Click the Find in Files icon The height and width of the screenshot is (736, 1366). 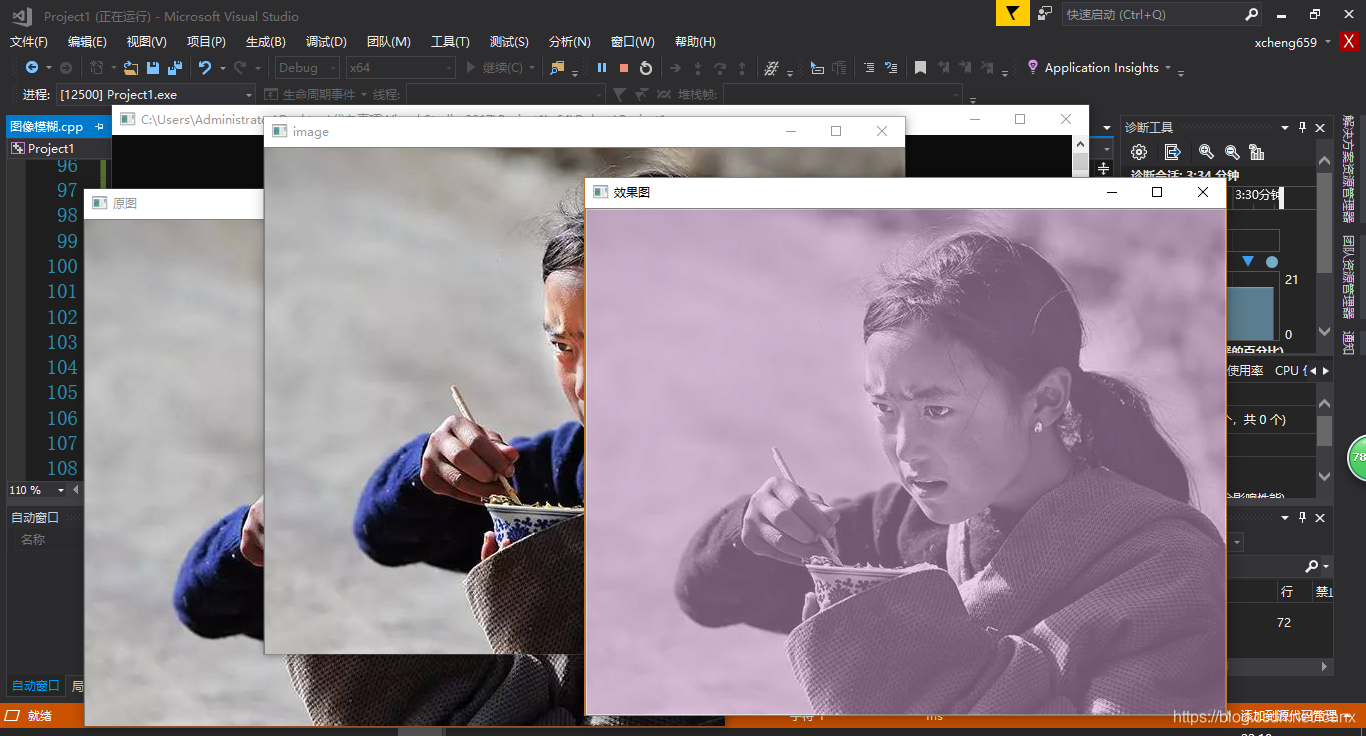(x=558, y=68)
